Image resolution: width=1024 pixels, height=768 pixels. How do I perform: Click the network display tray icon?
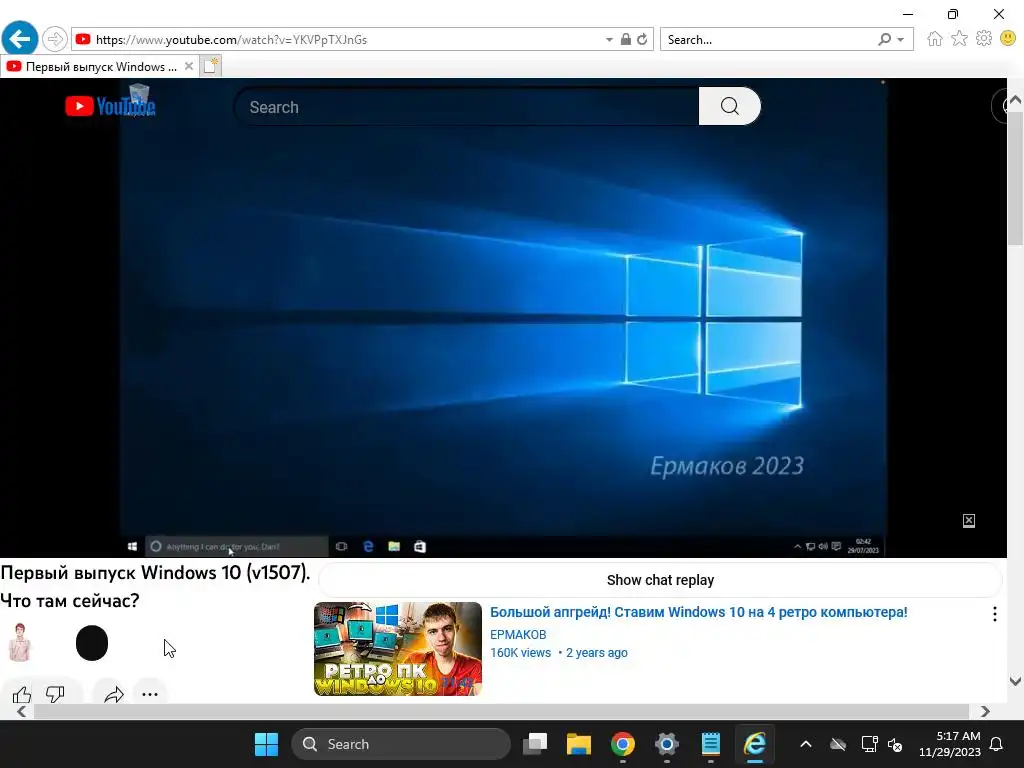click(869, 744)
